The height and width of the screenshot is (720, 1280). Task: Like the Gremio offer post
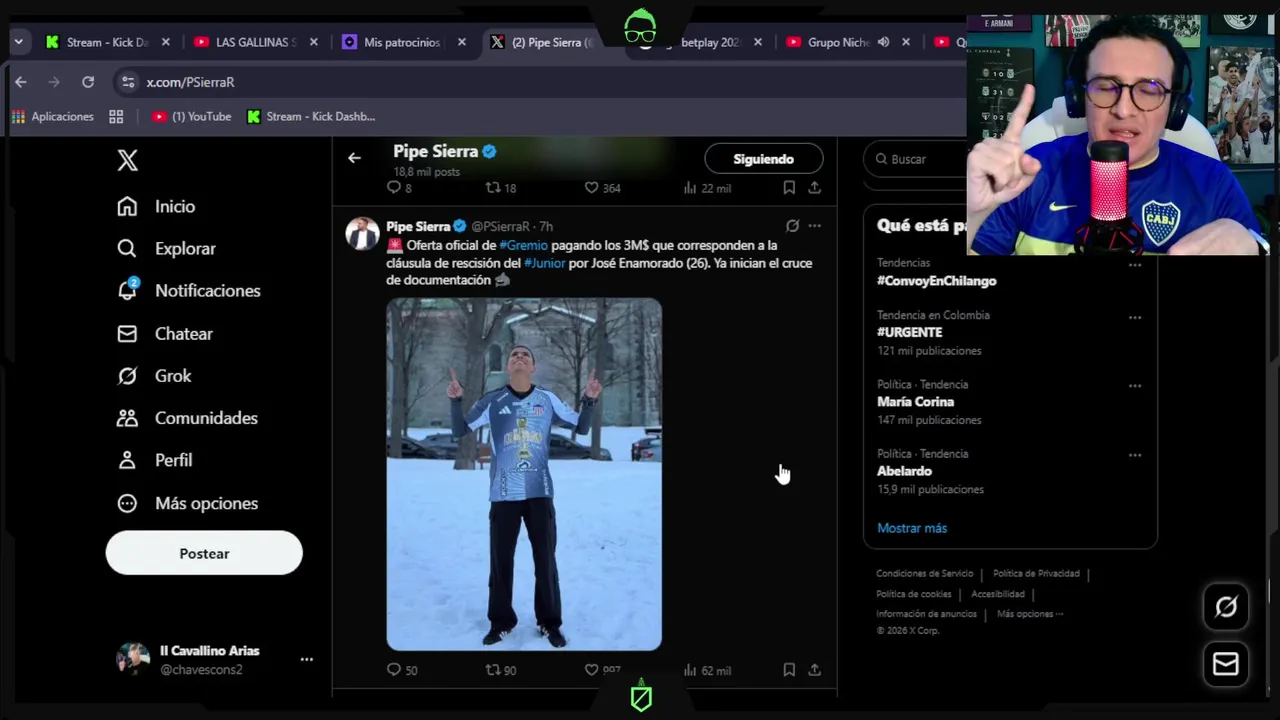pos(602,670)
